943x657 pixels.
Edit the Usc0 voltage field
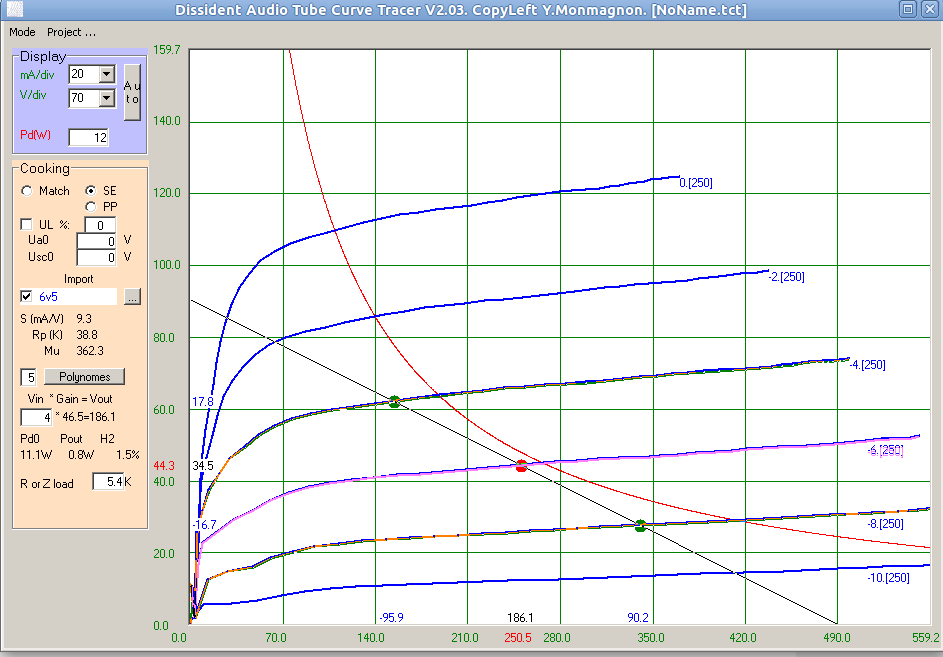[x=96, y=258]
